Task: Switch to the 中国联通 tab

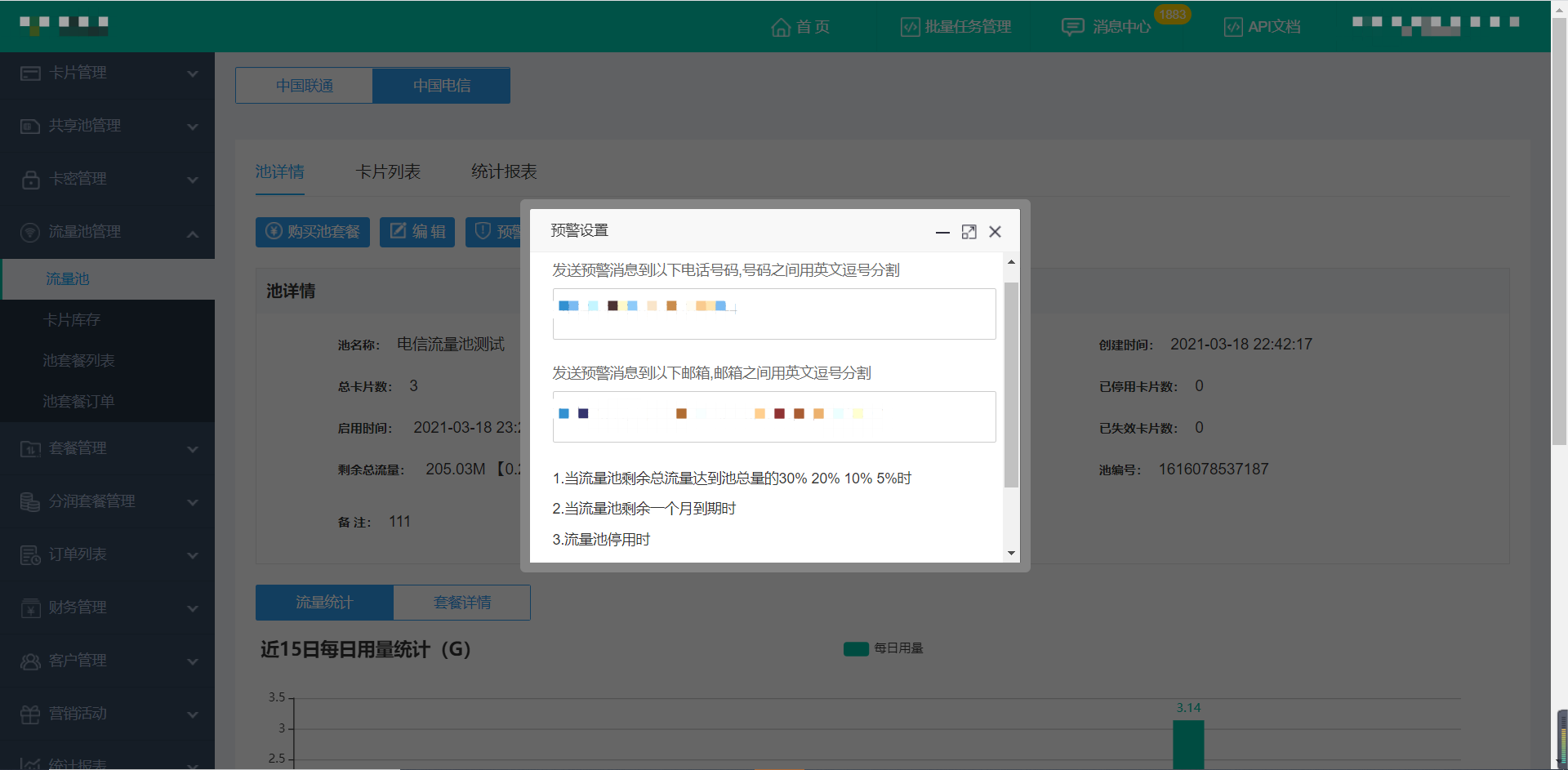Action: point(304,86)
